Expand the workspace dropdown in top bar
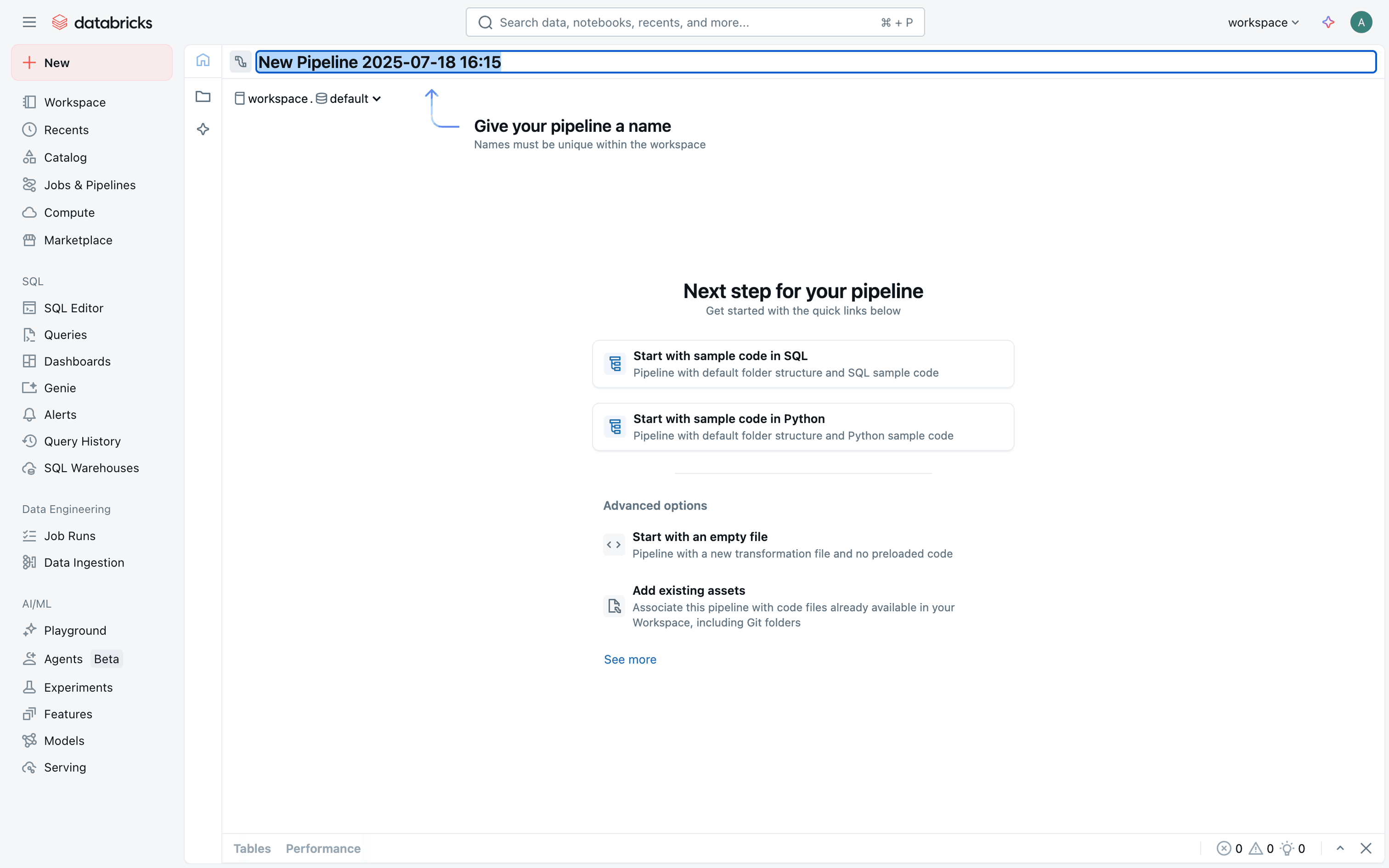 pos(1263,23)
